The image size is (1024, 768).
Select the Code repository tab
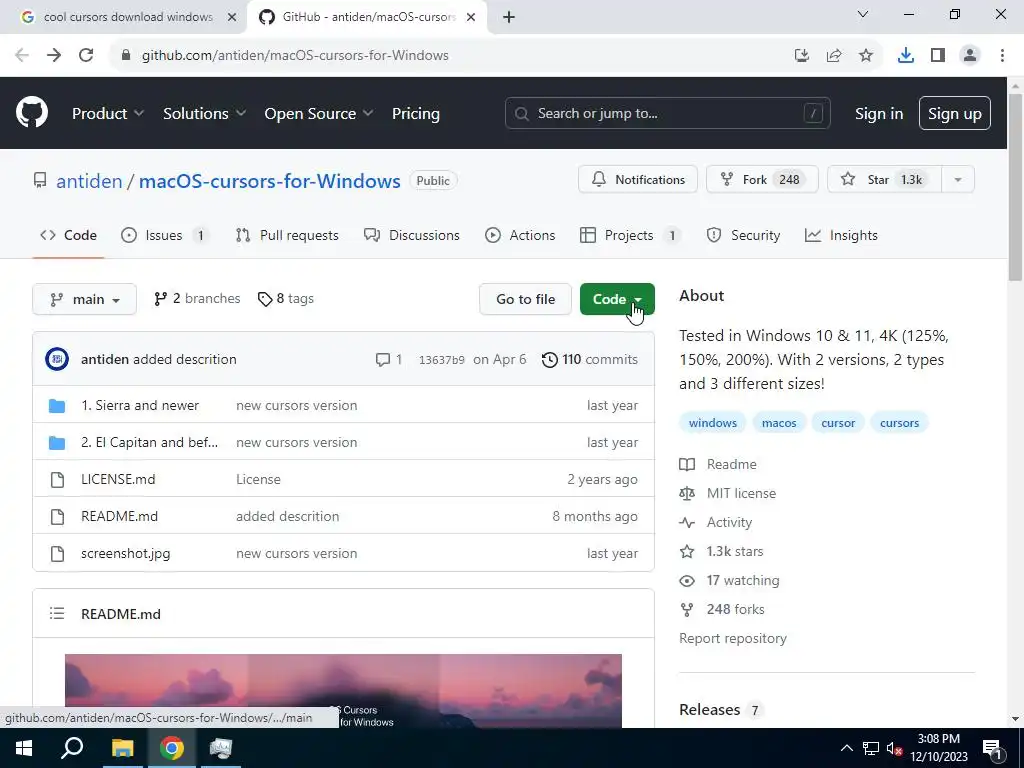pos(69,235)
